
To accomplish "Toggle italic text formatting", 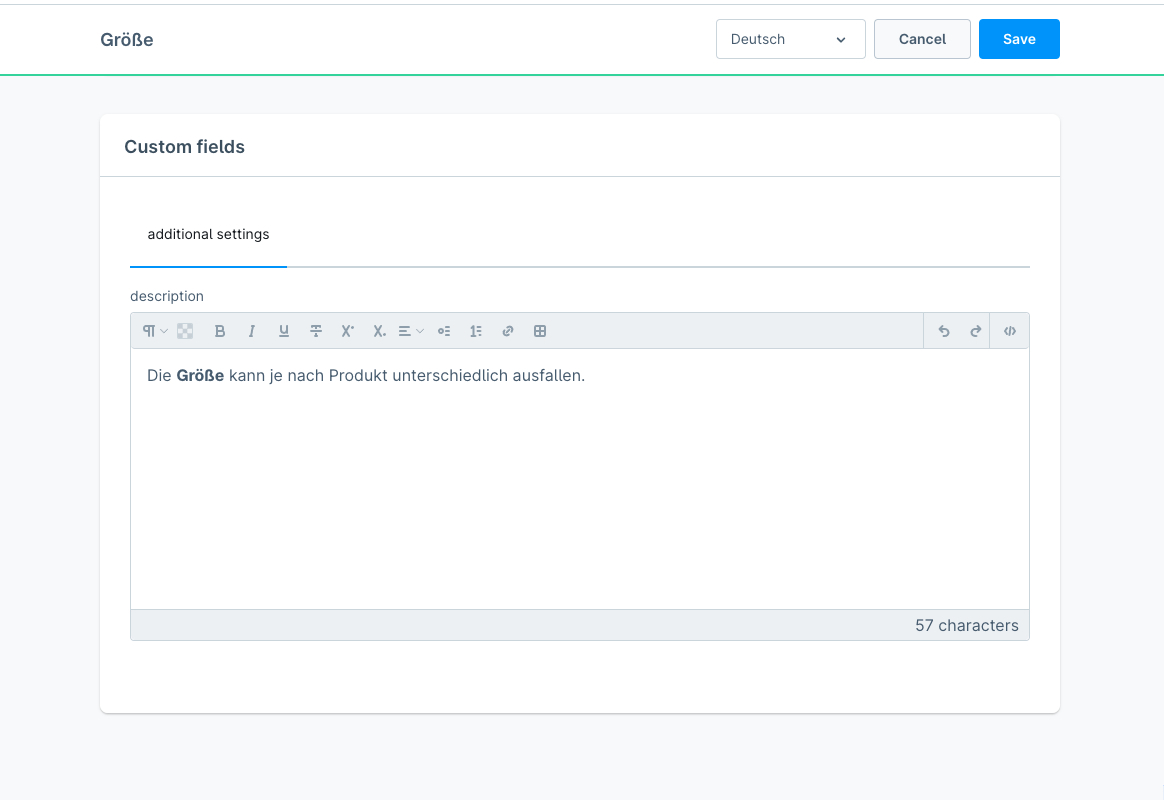I will coord(252,331).
